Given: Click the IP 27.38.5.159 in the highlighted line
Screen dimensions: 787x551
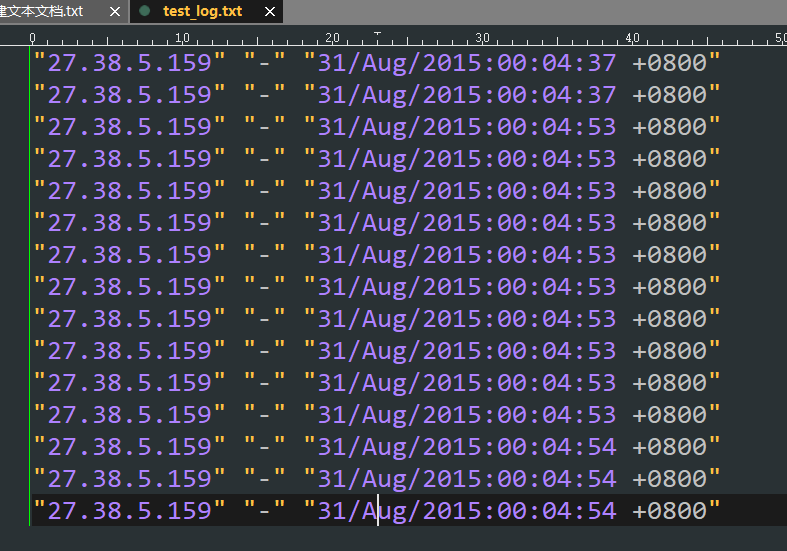Looking at the screenshot, I should (129, 511).
